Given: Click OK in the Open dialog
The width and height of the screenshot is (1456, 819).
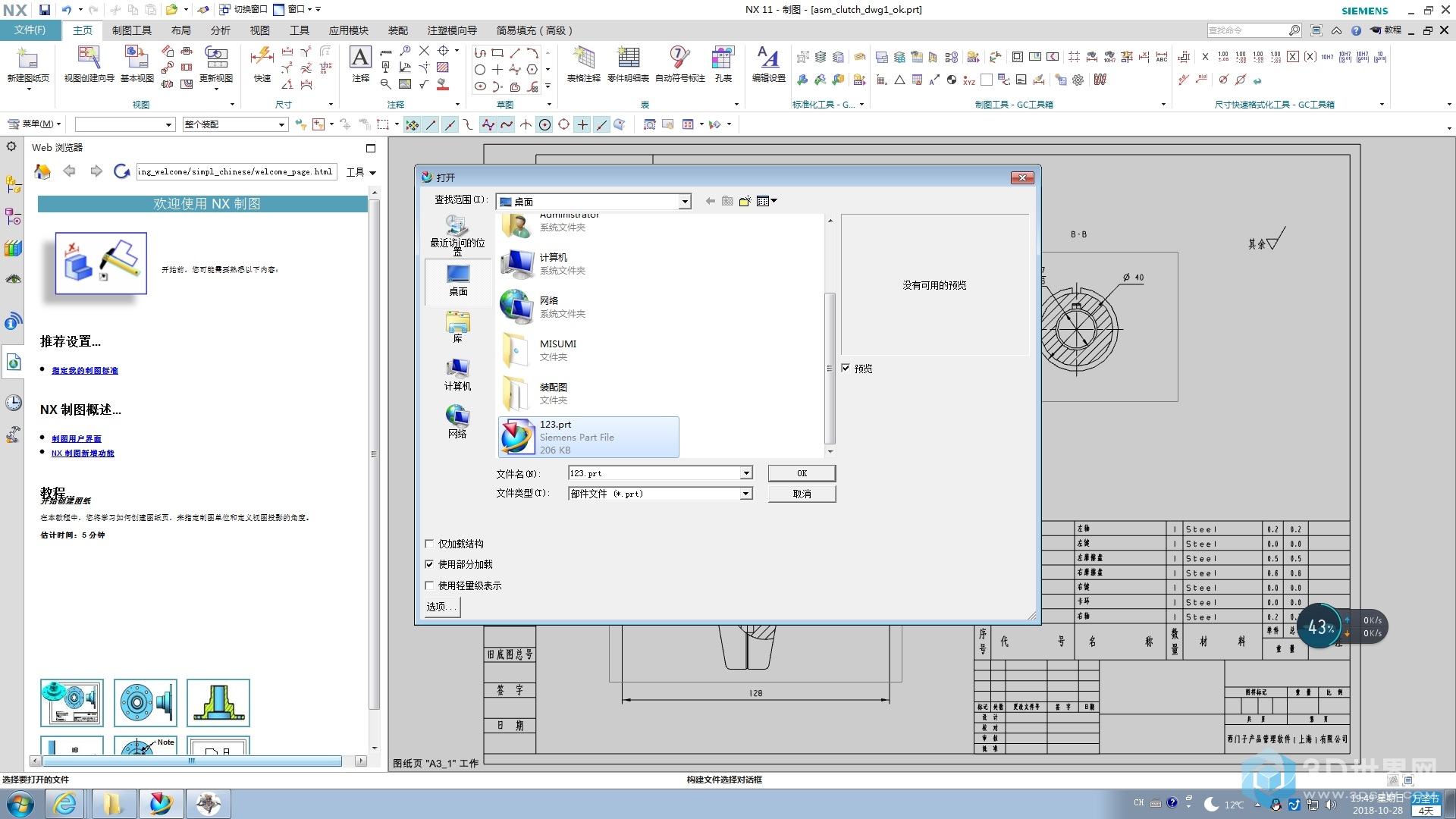Looking at the screenshot, I should [x=802, y=473].
